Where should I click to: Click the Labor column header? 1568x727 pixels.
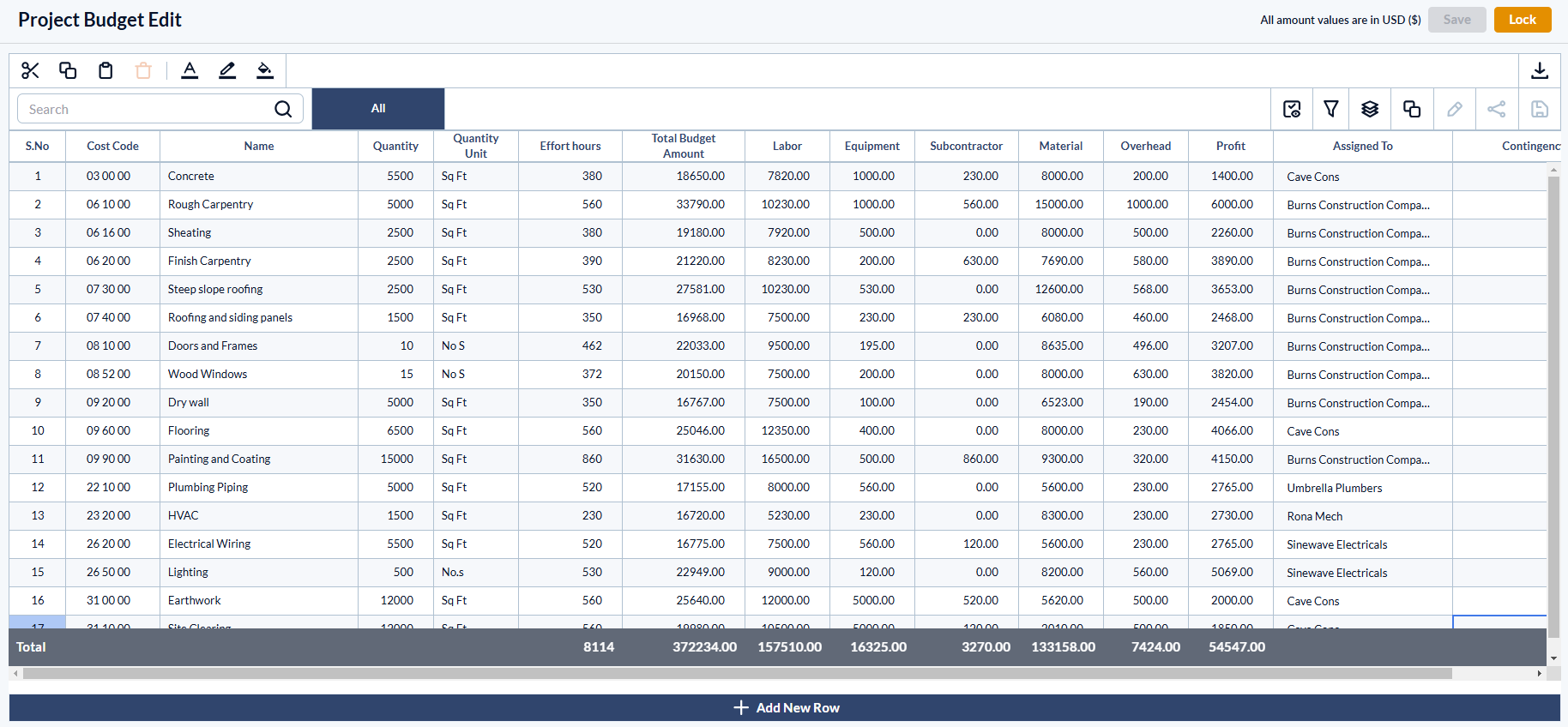[x=787, y=146]
